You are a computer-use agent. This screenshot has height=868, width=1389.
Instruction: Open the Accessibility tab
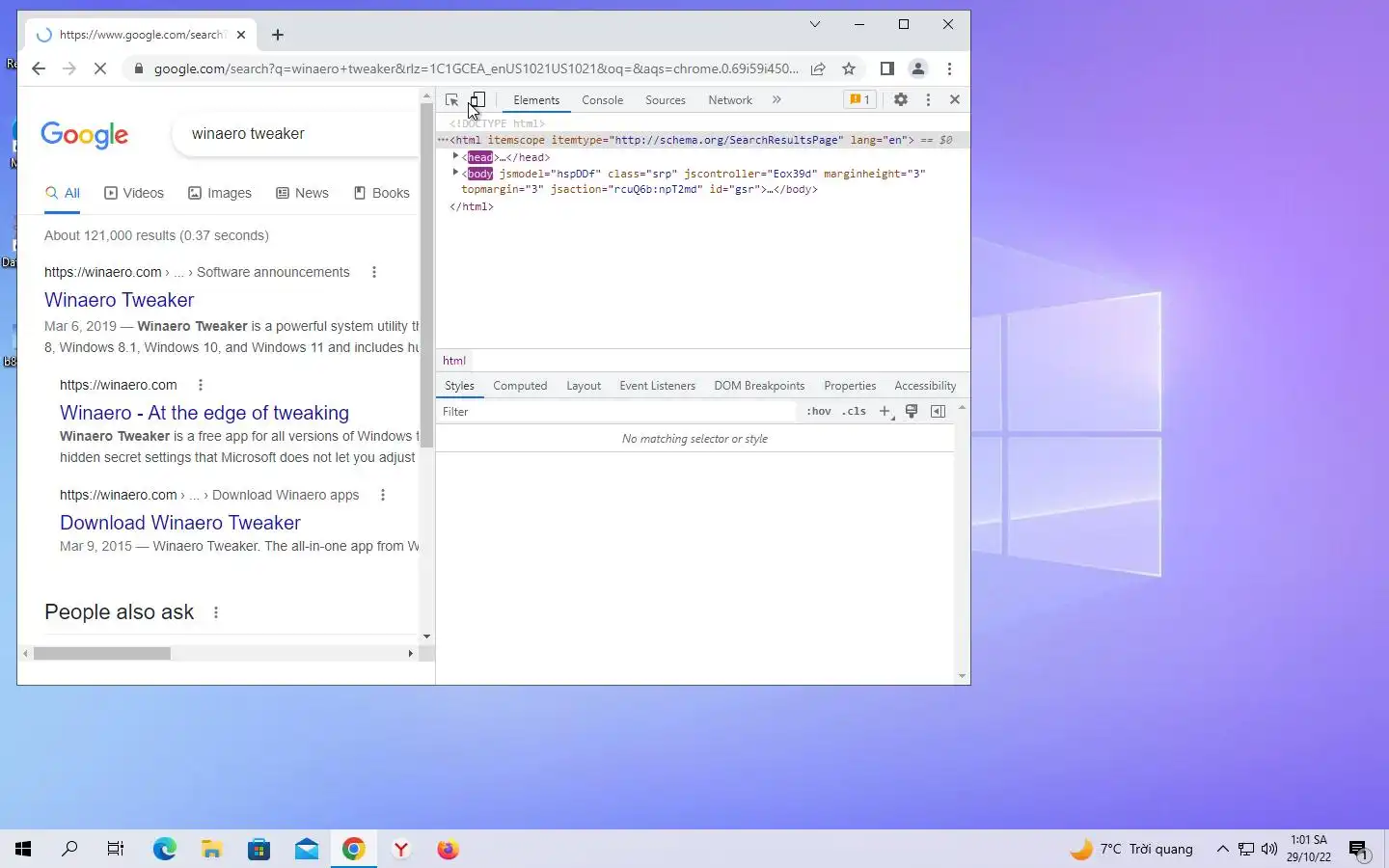pos(925,386)
